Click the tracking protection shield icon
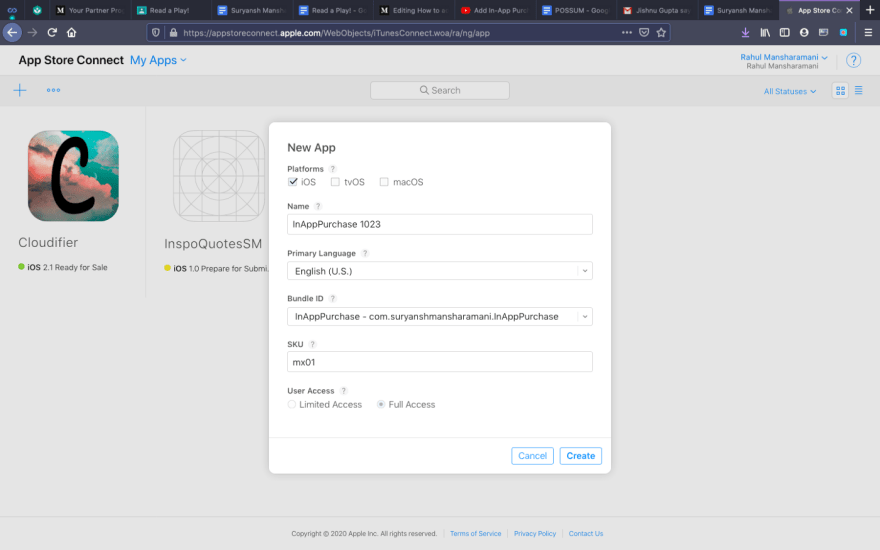The width and height of the screenshot is (880, 550). tap(156, 33)
